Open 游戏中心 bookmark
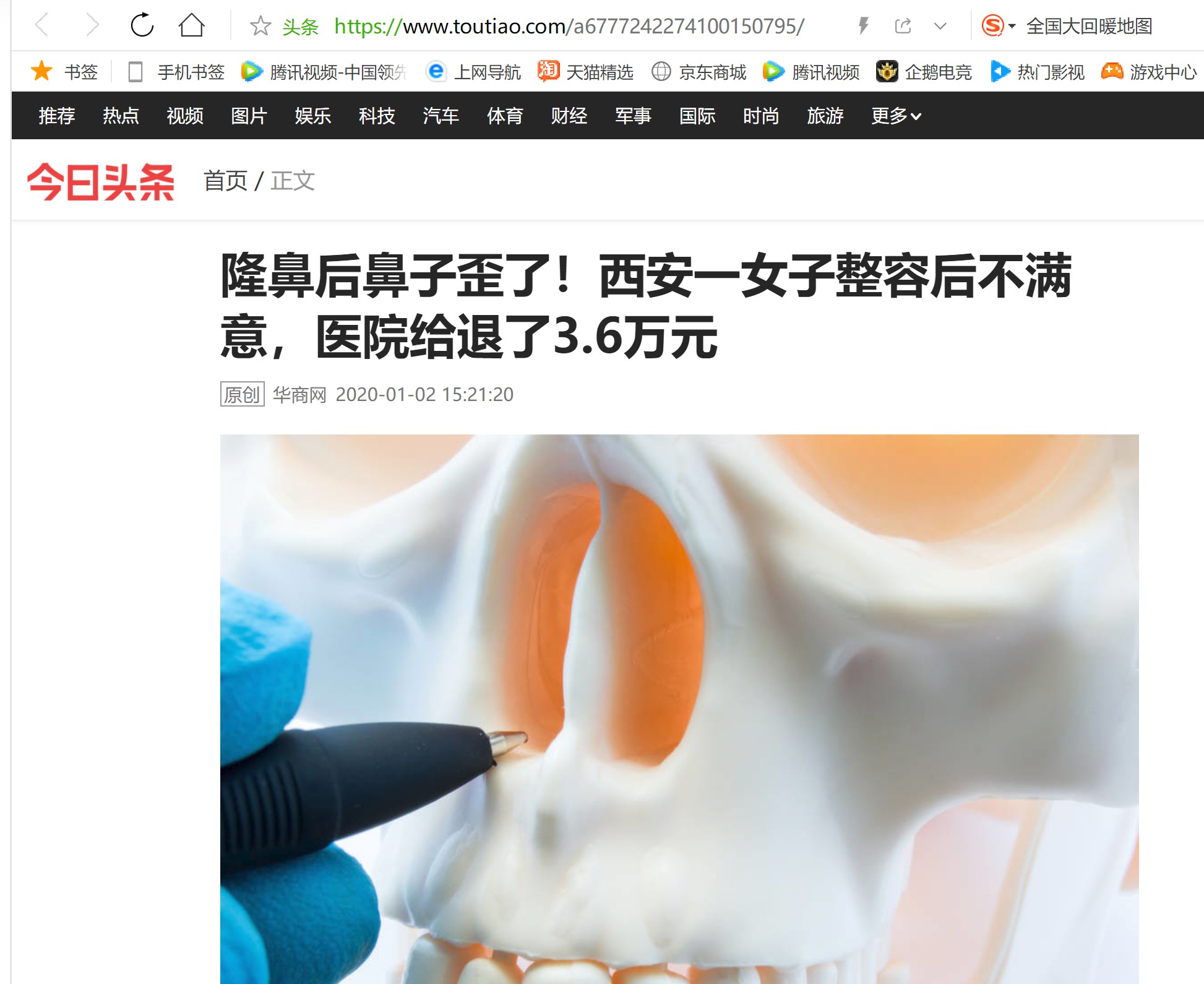 [x=1149, y=72]
